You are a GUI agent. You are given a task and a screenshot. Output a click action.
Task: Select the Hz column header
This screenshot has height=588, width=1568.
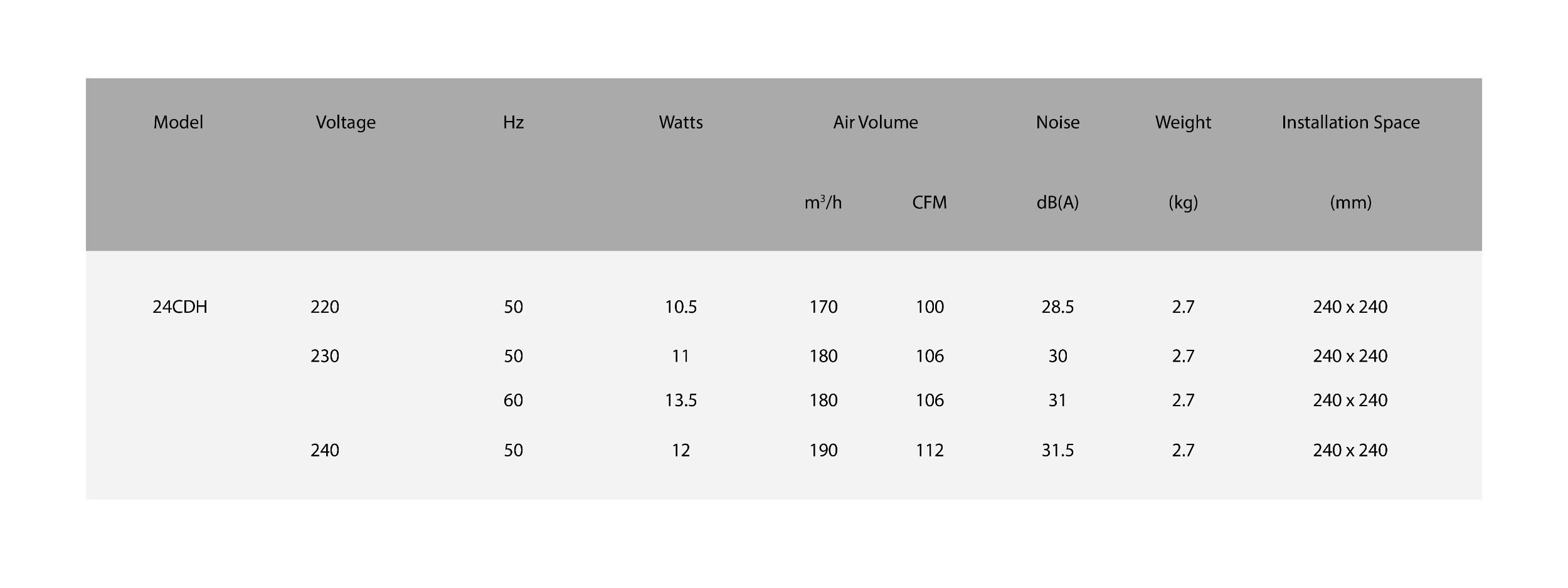[513, 122]
